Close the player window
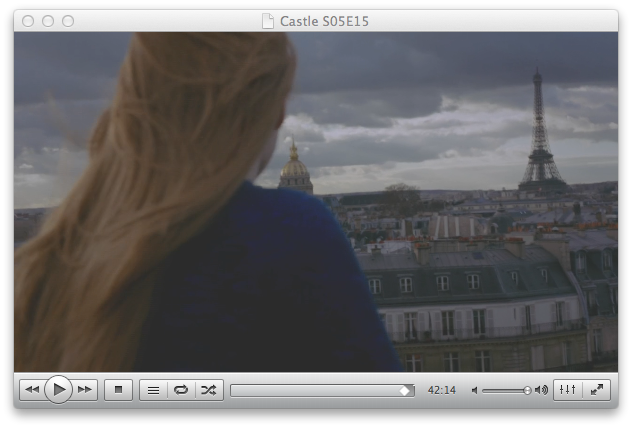 coord(28,21)
